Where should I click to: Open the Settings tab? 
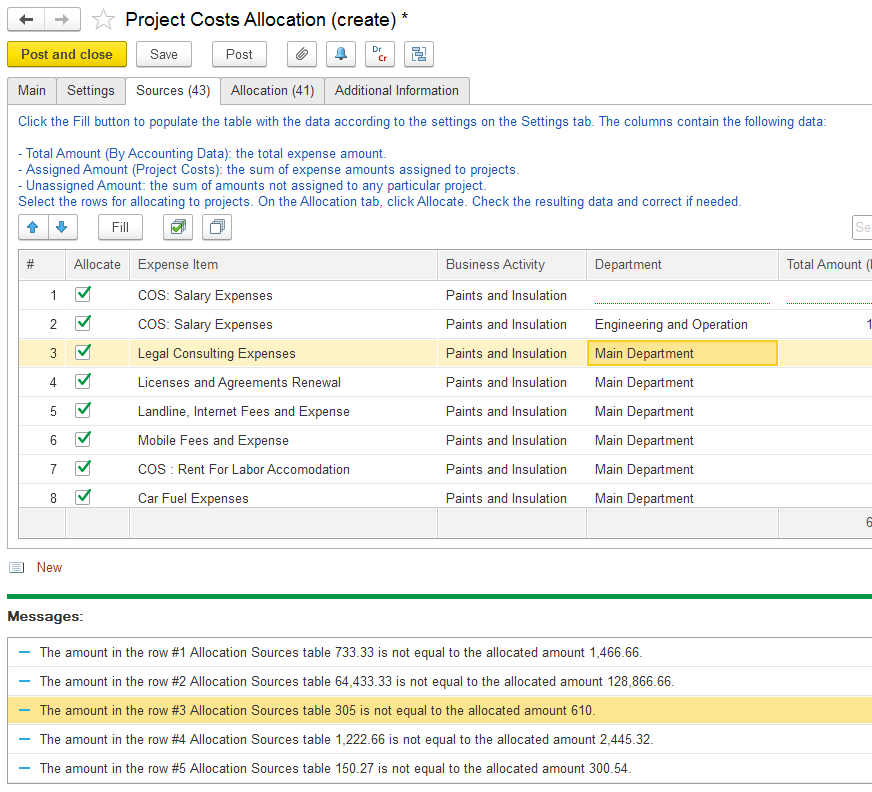click(x=91, y=91)
